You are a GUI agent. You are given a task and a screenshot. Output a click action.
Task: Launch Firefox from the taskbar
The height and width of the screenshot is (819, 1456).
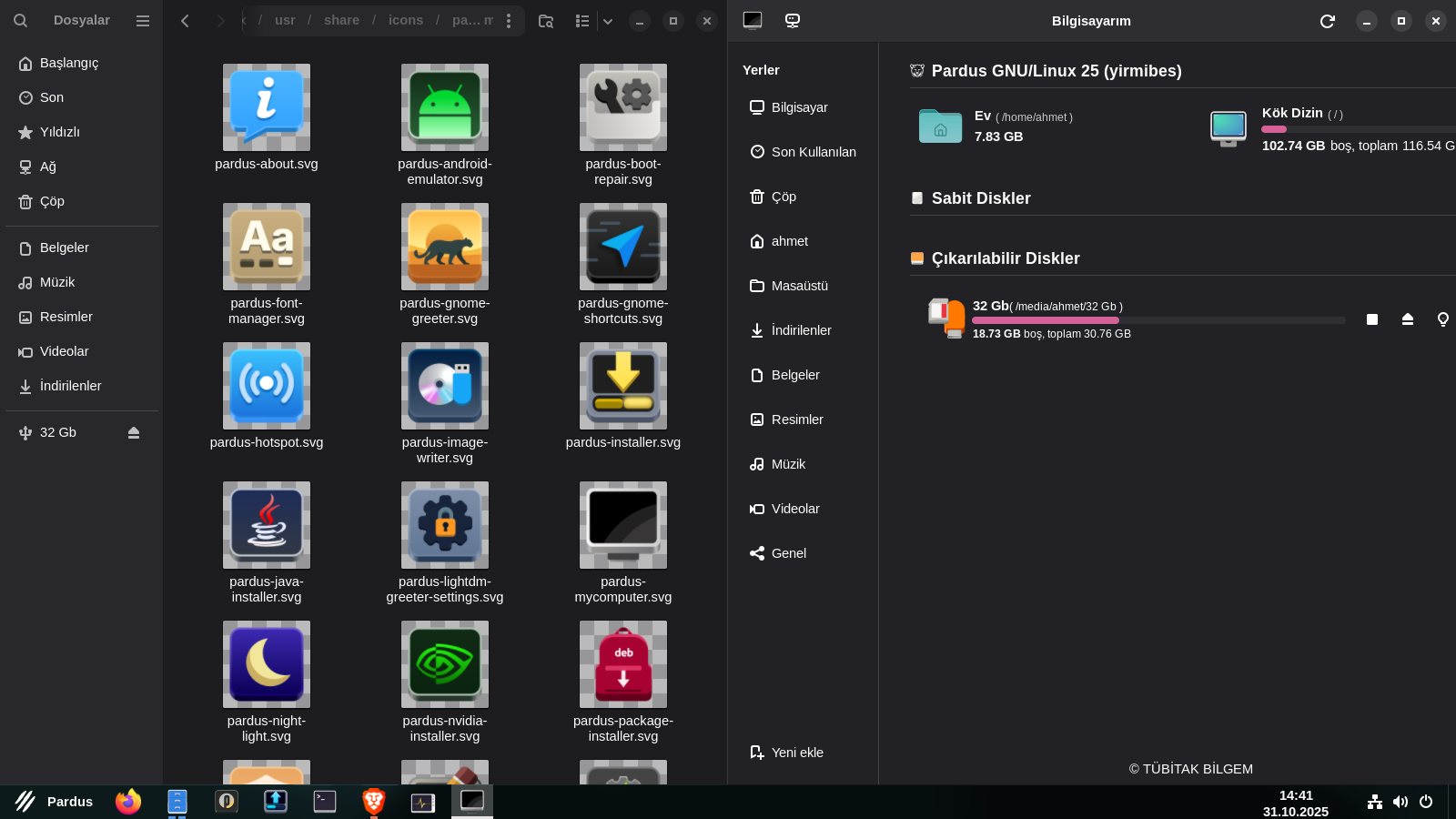coord(128,802)
